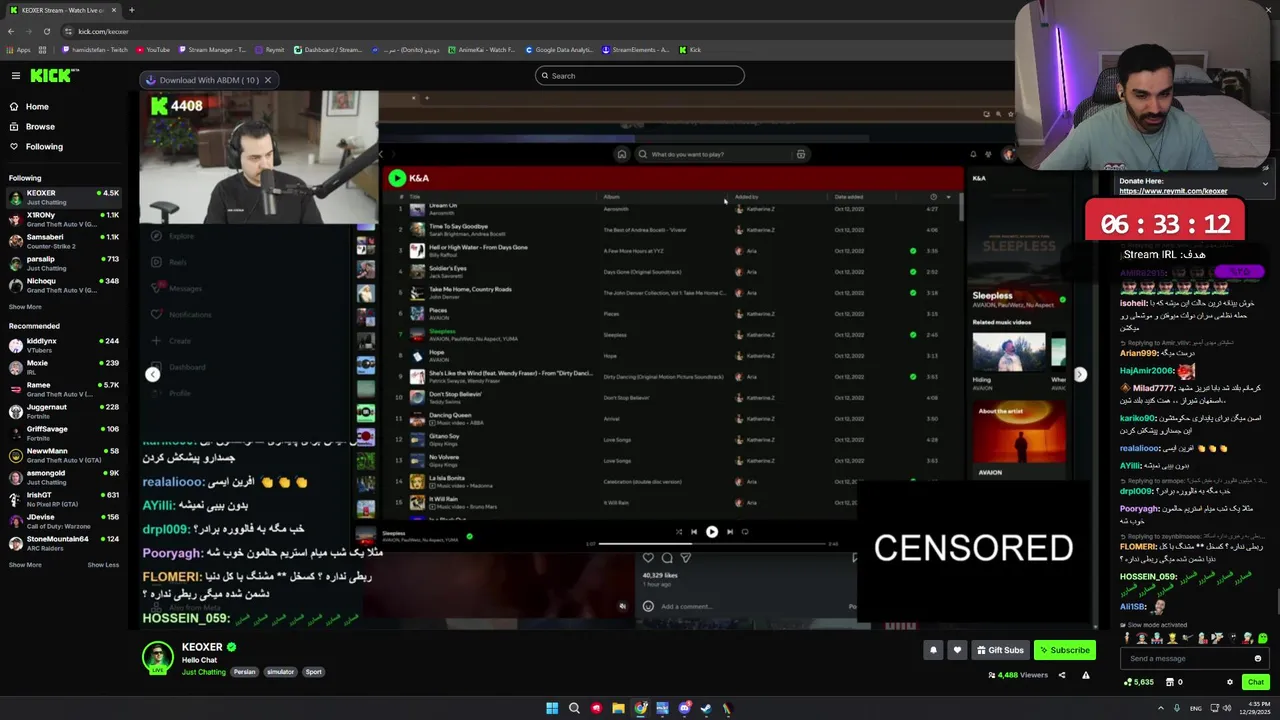This screenshot has height=720, width=1280.
Task: Open File Explorer from taskbar
Action: point(618,709)
